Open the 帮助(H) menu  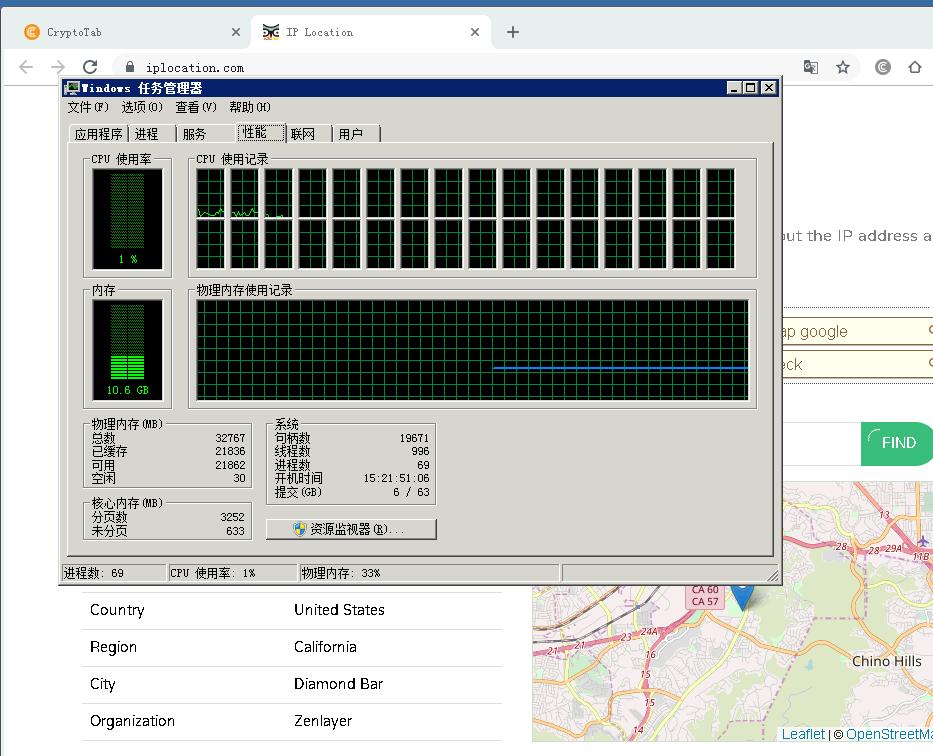coord(250,107)
